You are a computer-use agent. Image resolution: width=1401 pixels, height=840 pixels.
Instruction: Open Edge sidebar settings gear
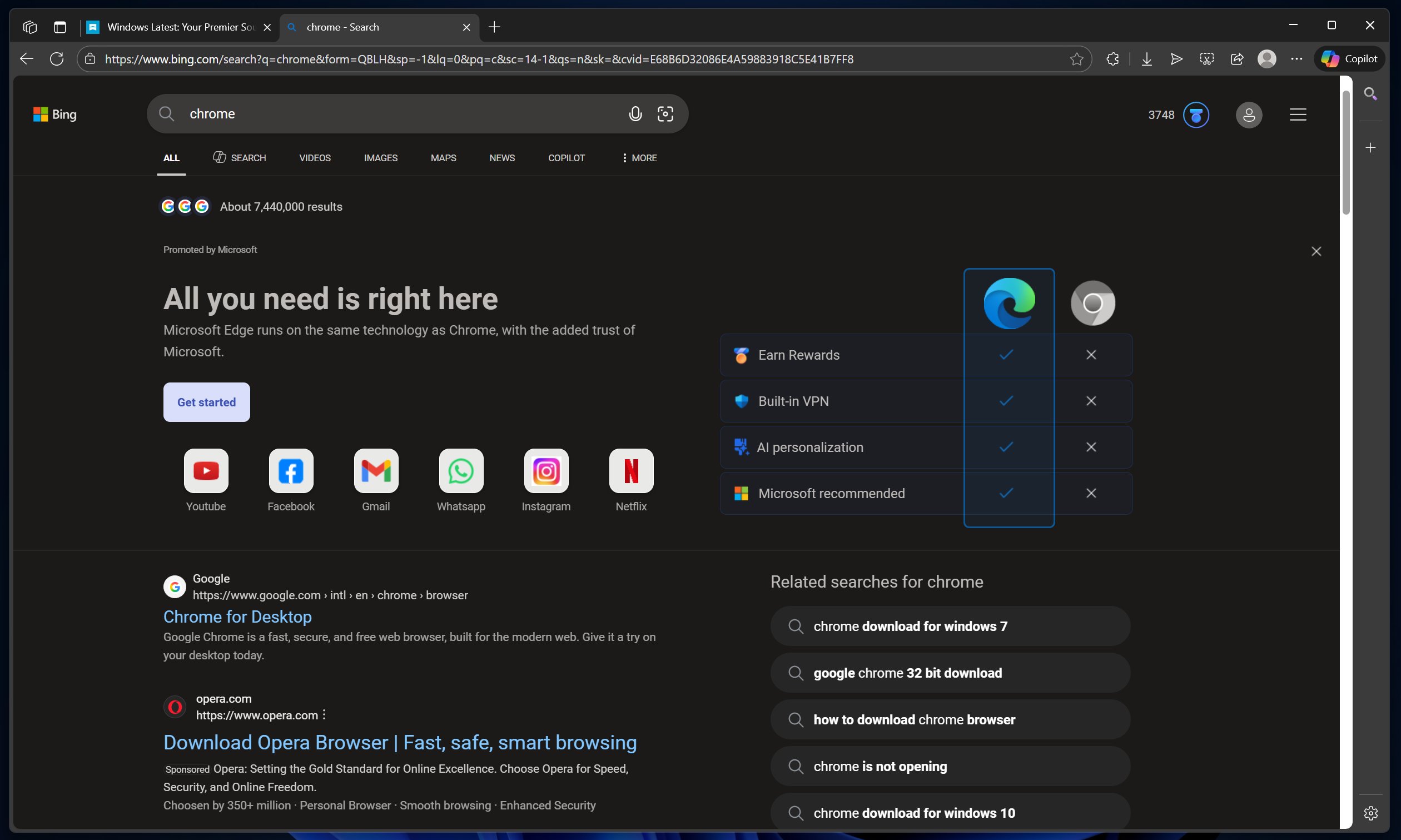pyautogui.click(x=1370, y=813)
